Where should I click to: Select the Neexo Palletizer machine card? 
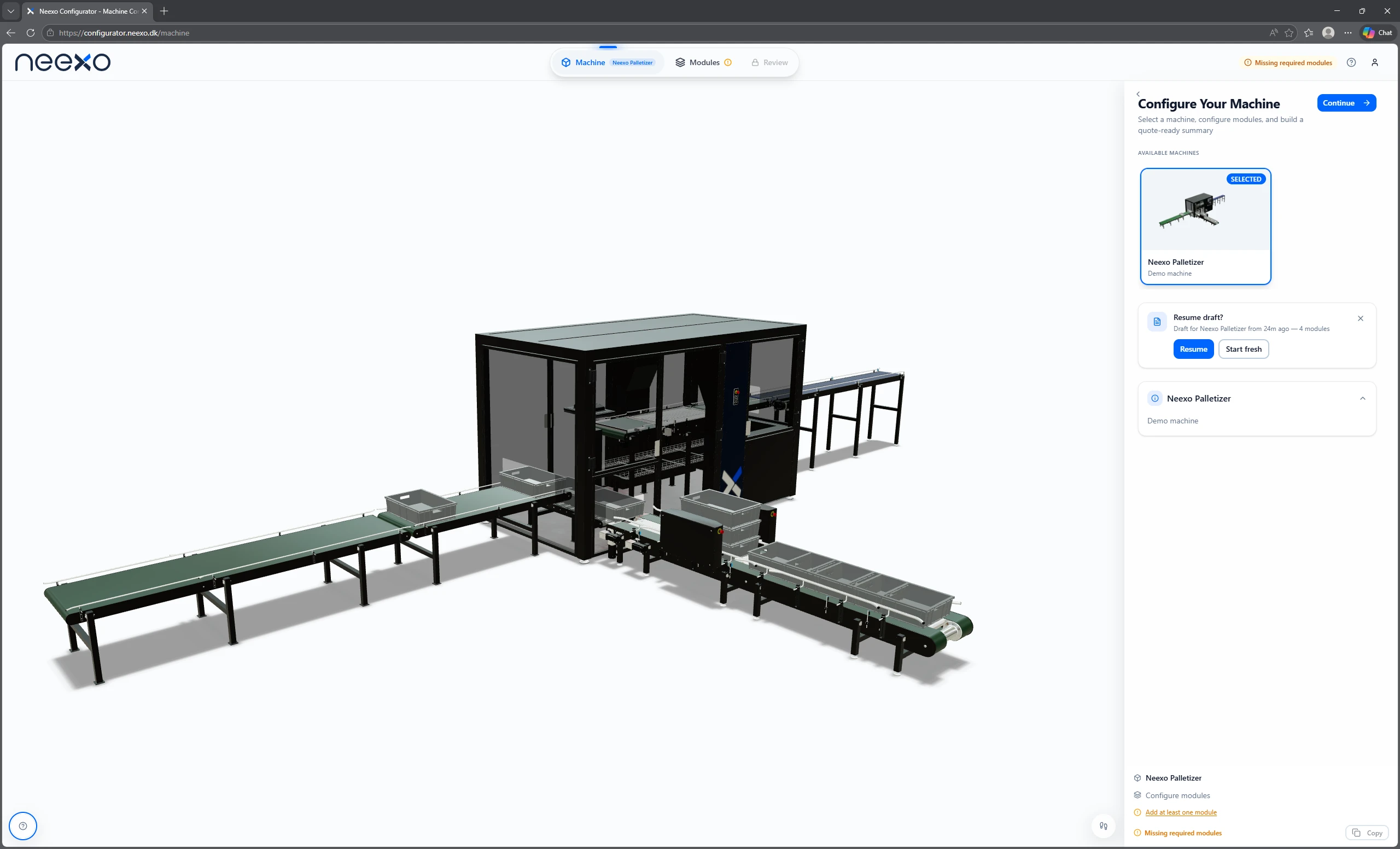[x=1205, y=226]
